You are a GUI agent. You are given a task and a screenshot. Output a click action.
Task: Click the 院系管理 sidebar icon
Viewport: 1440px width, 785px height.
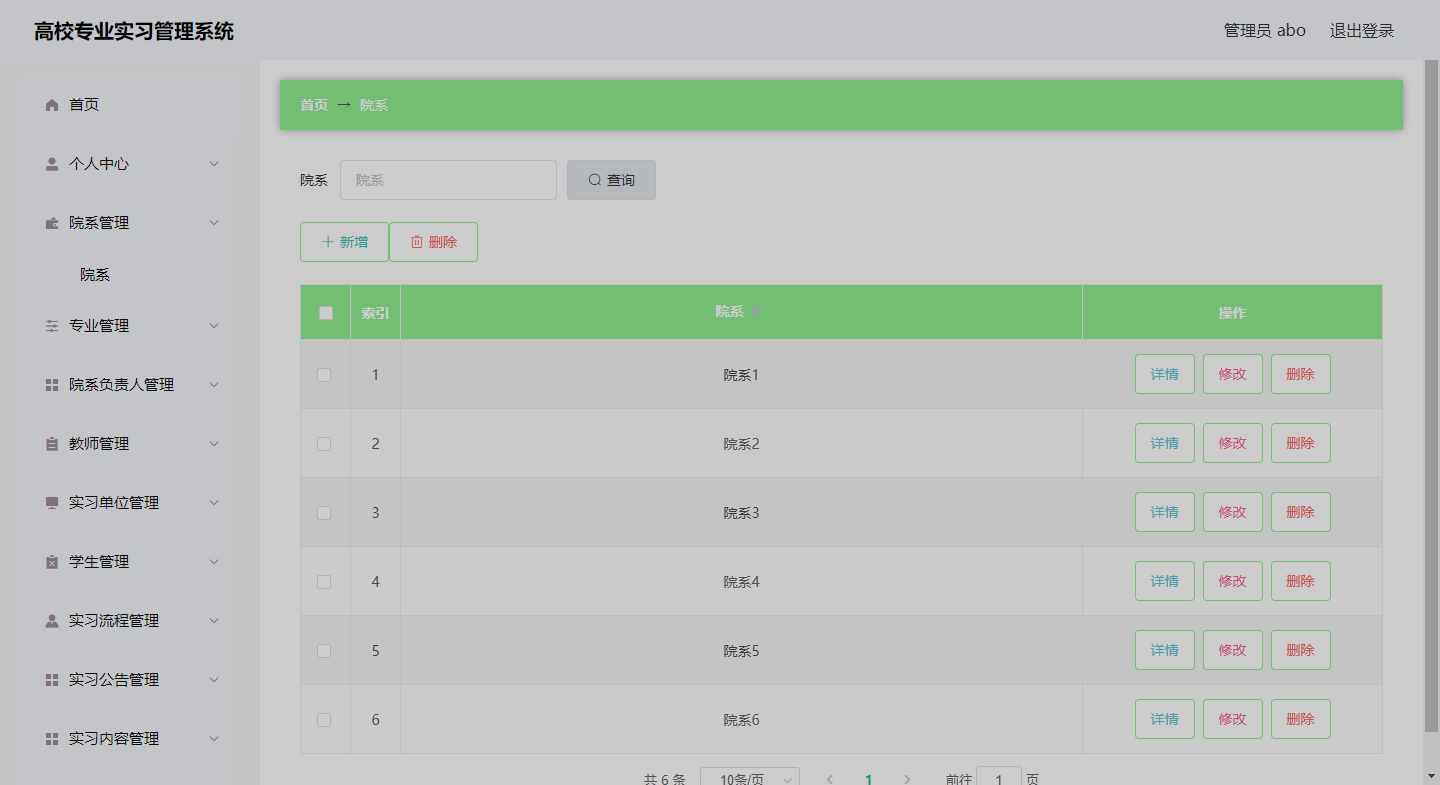[52, 223]
